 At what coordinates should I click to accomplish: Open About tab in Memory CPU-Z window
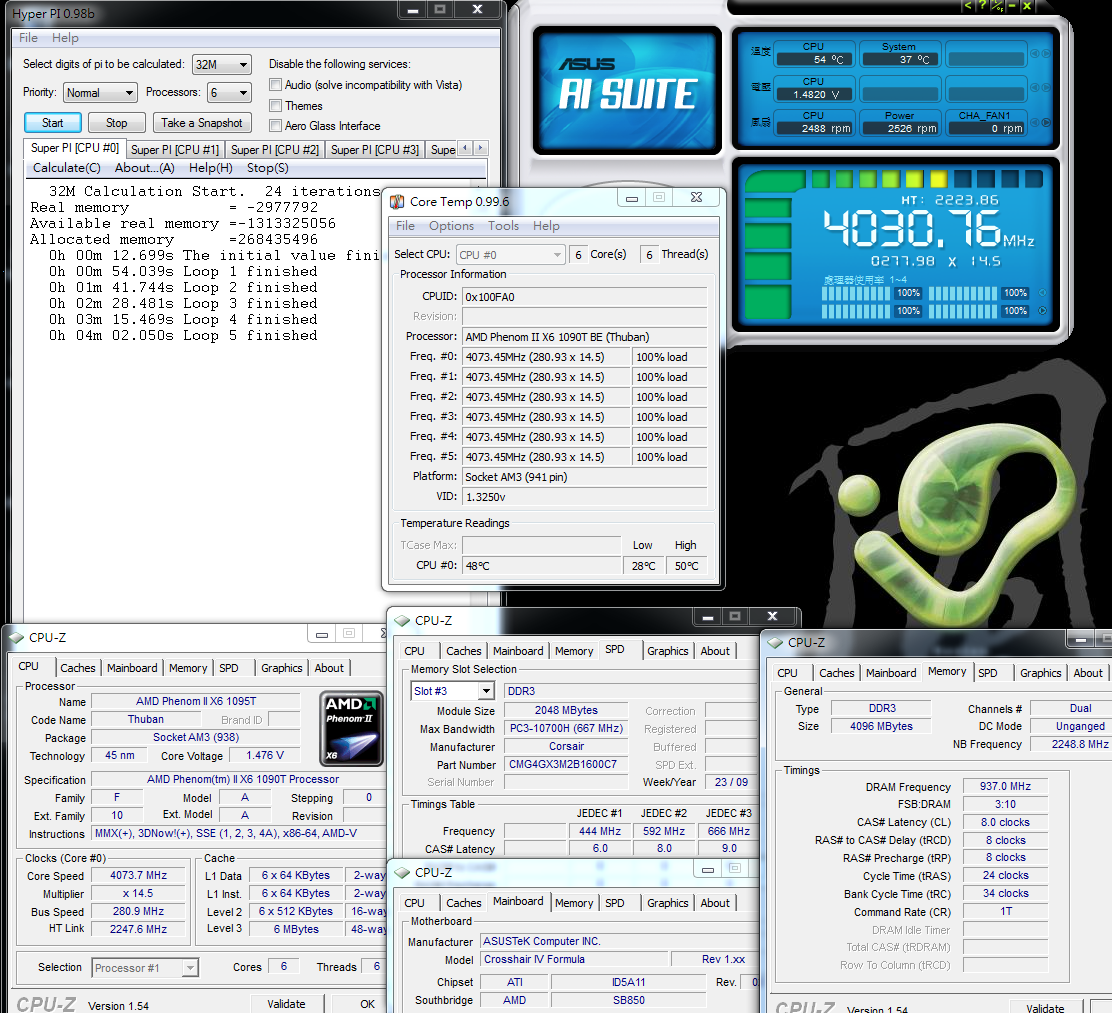pyautogui.click(x=1087, y=673)
